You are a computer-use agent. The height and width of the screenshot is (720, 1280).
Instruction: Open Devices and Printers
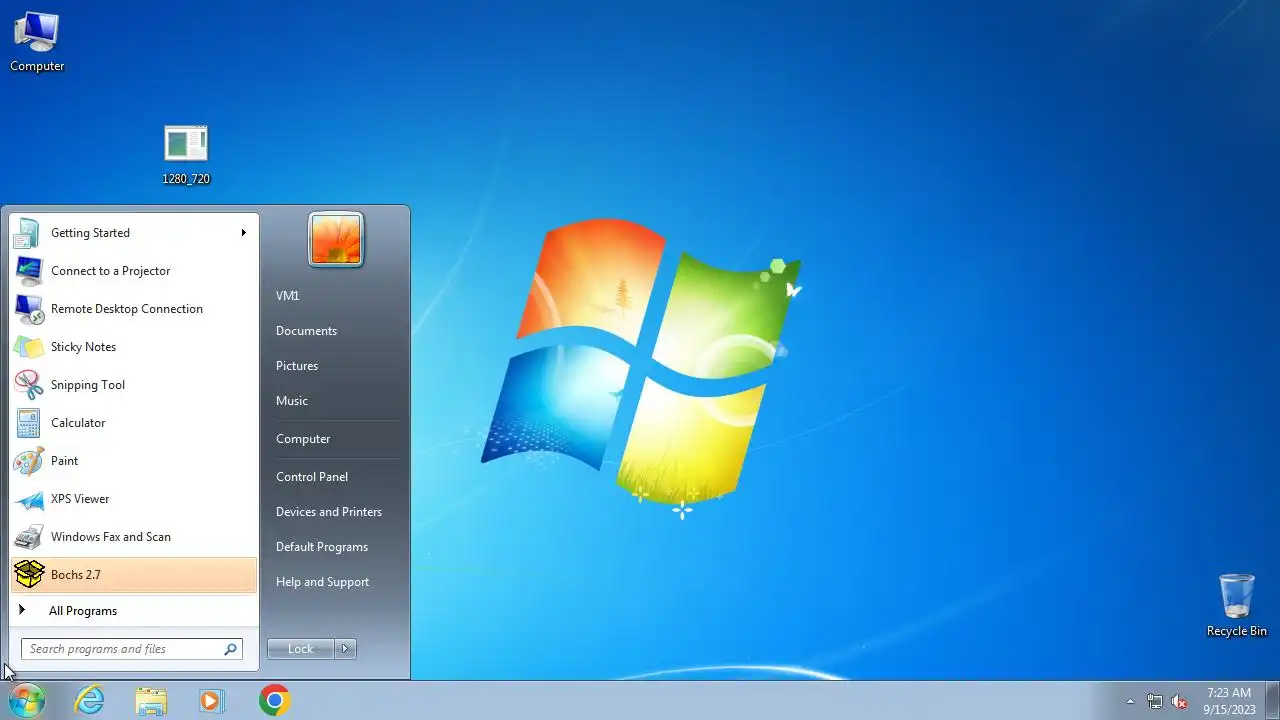tap(329, 512)
